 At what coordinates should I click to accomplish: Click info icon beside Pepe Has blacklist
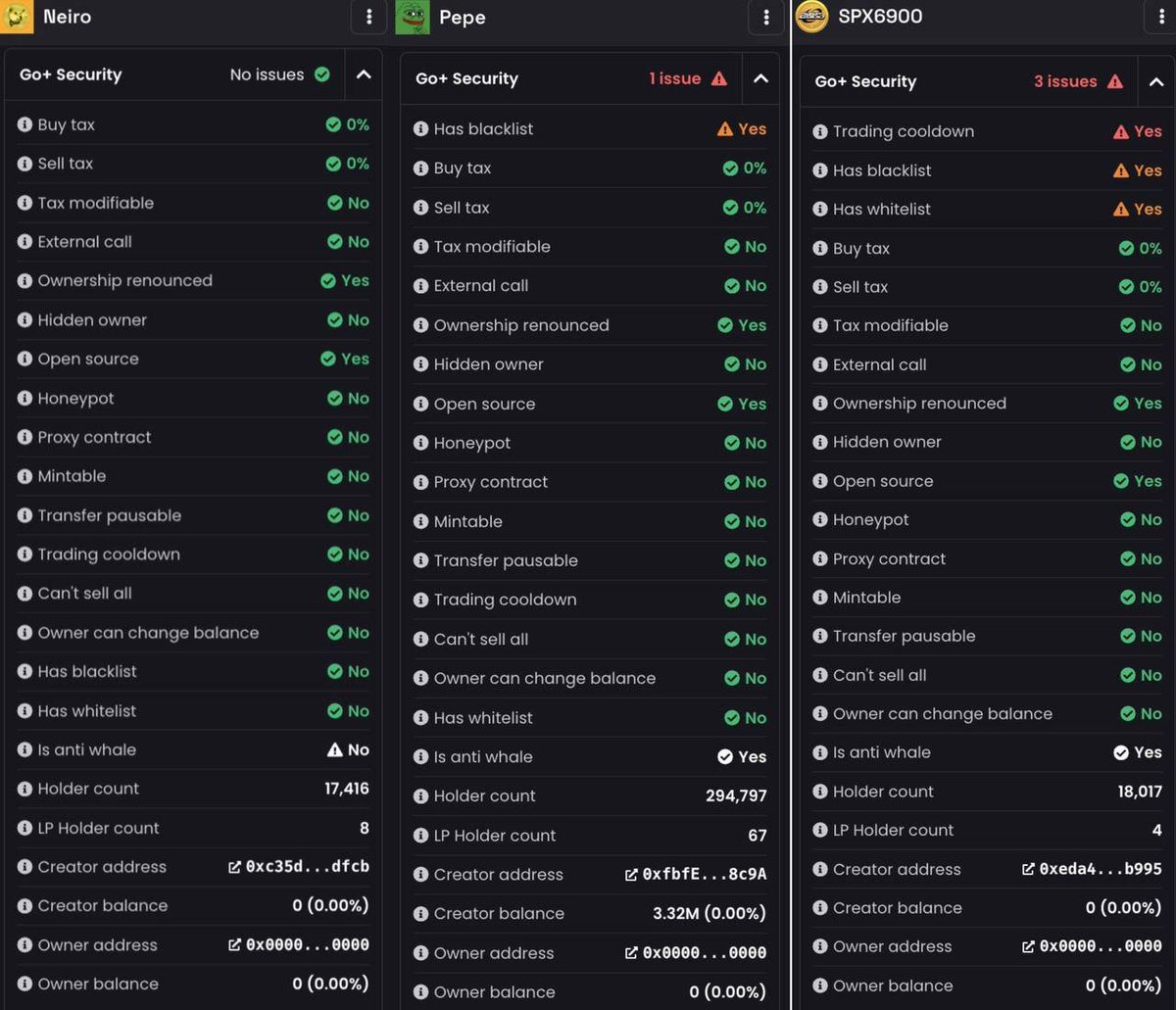[420, 129]
